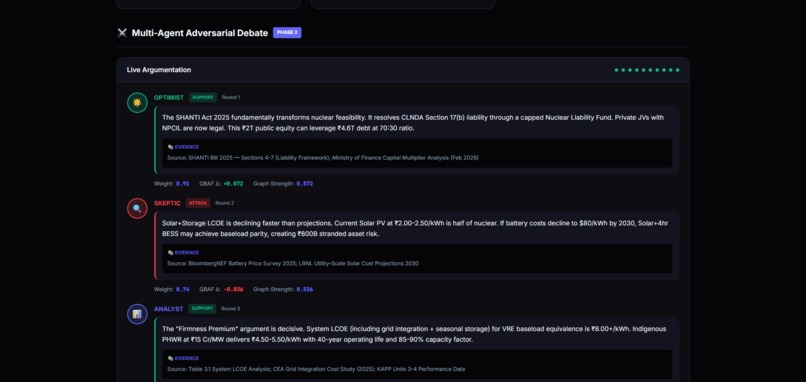Click evidence icon in Optimist SHANTI source box

[x=170, y=147]
